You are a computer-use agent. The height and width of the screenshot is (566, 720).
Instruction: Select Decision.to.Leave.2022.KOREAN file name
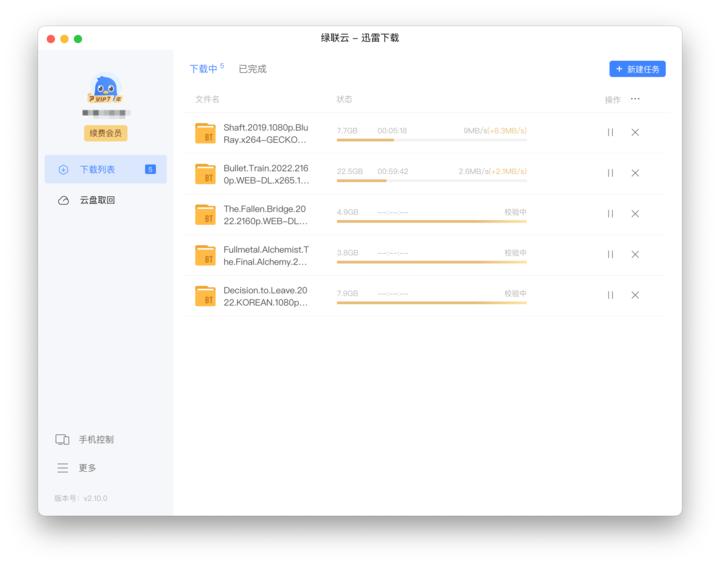(265, 296)
